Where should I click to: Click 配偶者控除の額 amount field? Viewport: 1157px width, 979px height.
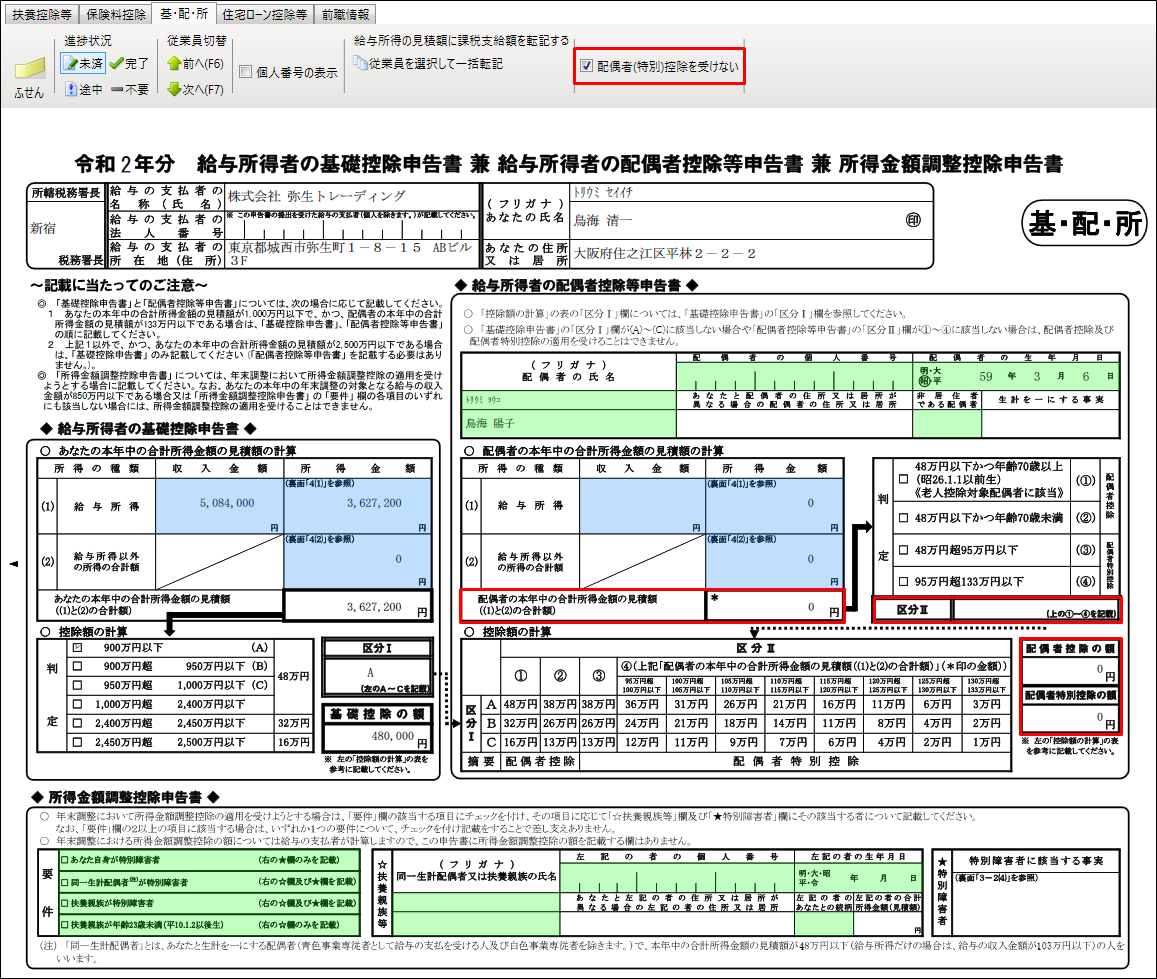(1070, 671)
